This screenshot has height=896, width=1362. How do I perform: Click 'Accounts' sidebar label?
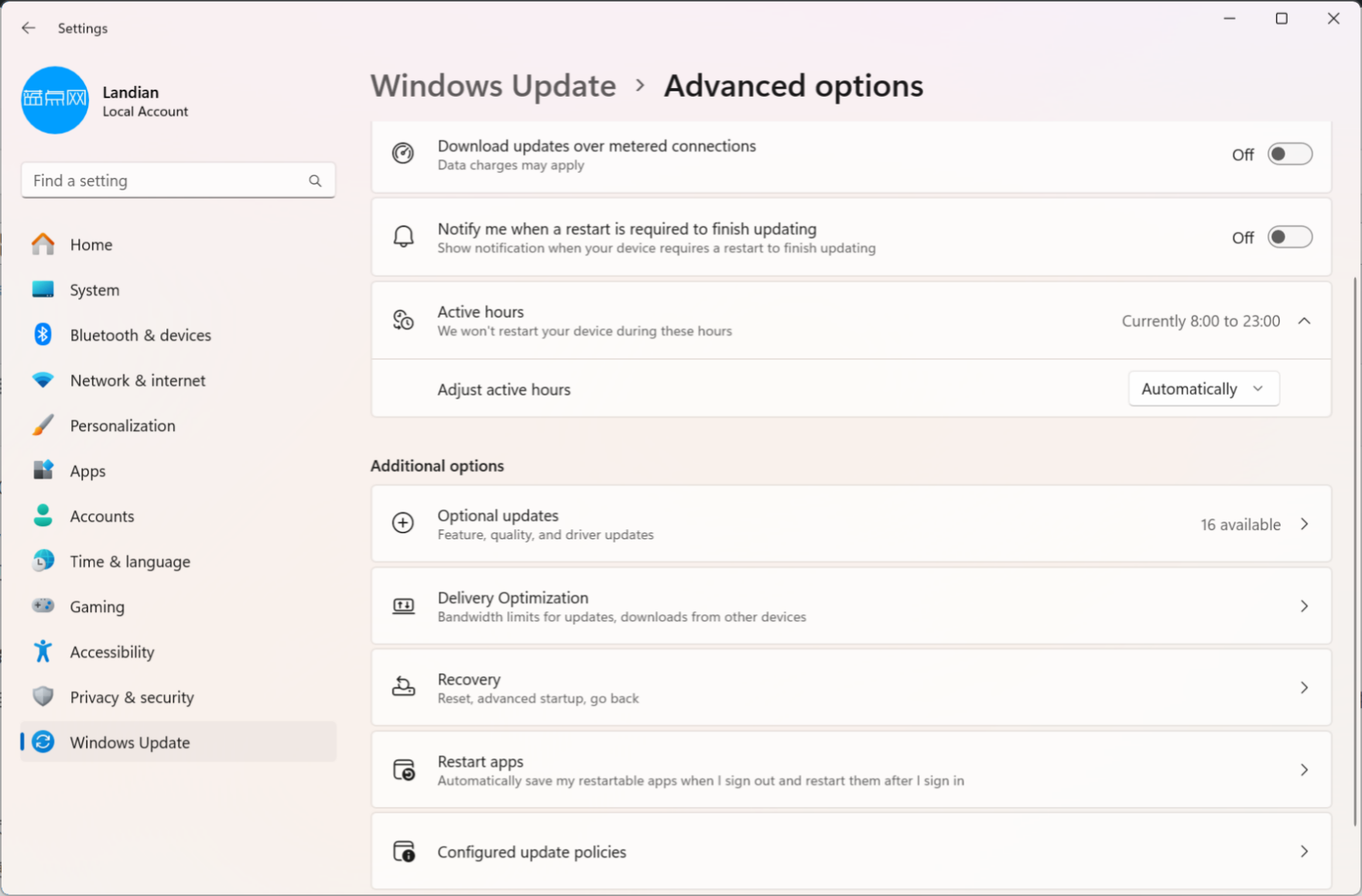coord(102,516)
